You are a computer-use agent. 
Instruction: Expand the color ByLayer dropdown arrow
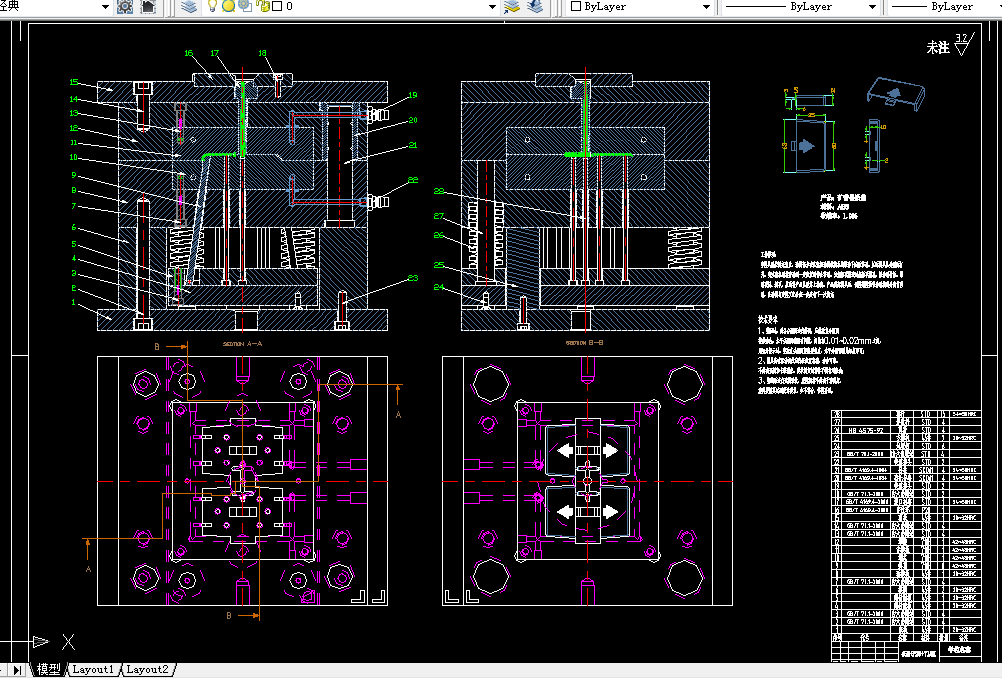pos(706,7)
